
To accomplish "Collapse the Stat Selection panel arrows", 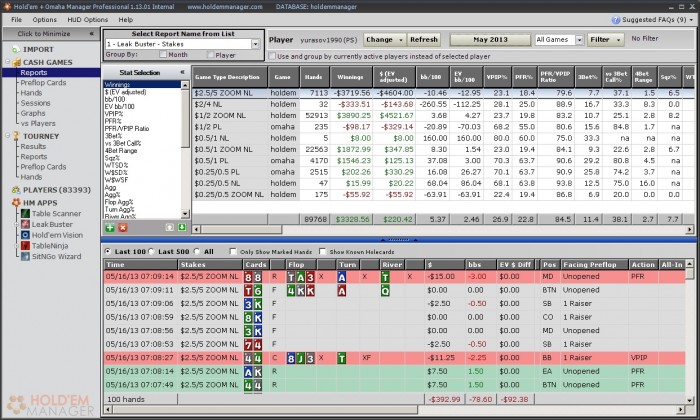I will pos(182,72).
